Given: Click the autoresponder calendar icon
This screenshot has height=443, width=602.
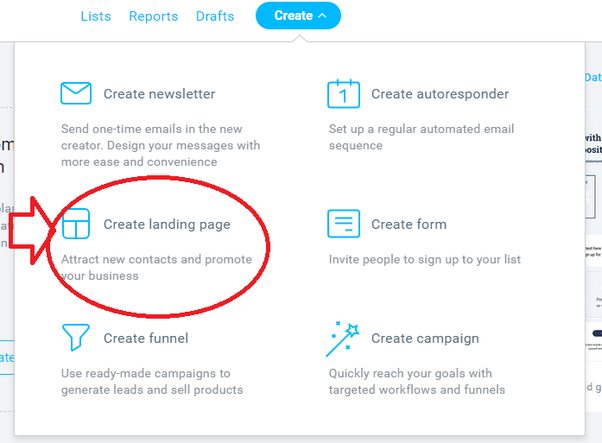Looking at the screenshot, I should [343, 94].
